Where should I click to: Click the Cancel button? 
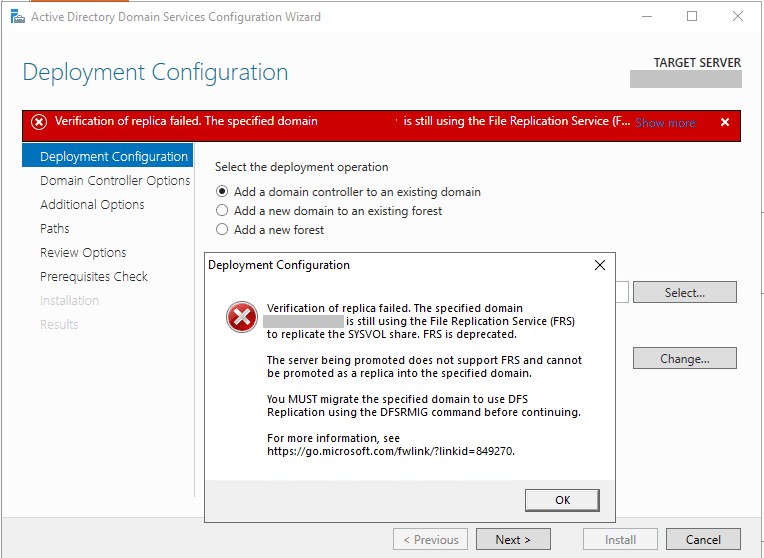click(x=703, y=539)
